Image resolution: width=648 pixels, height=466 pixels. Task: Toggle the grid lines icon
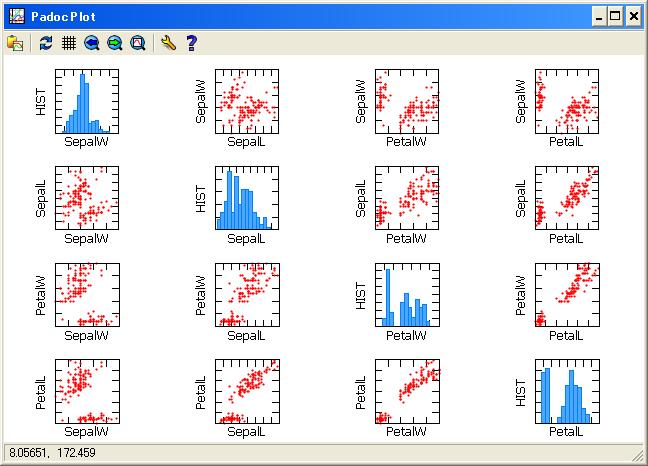tap(69, 43)
